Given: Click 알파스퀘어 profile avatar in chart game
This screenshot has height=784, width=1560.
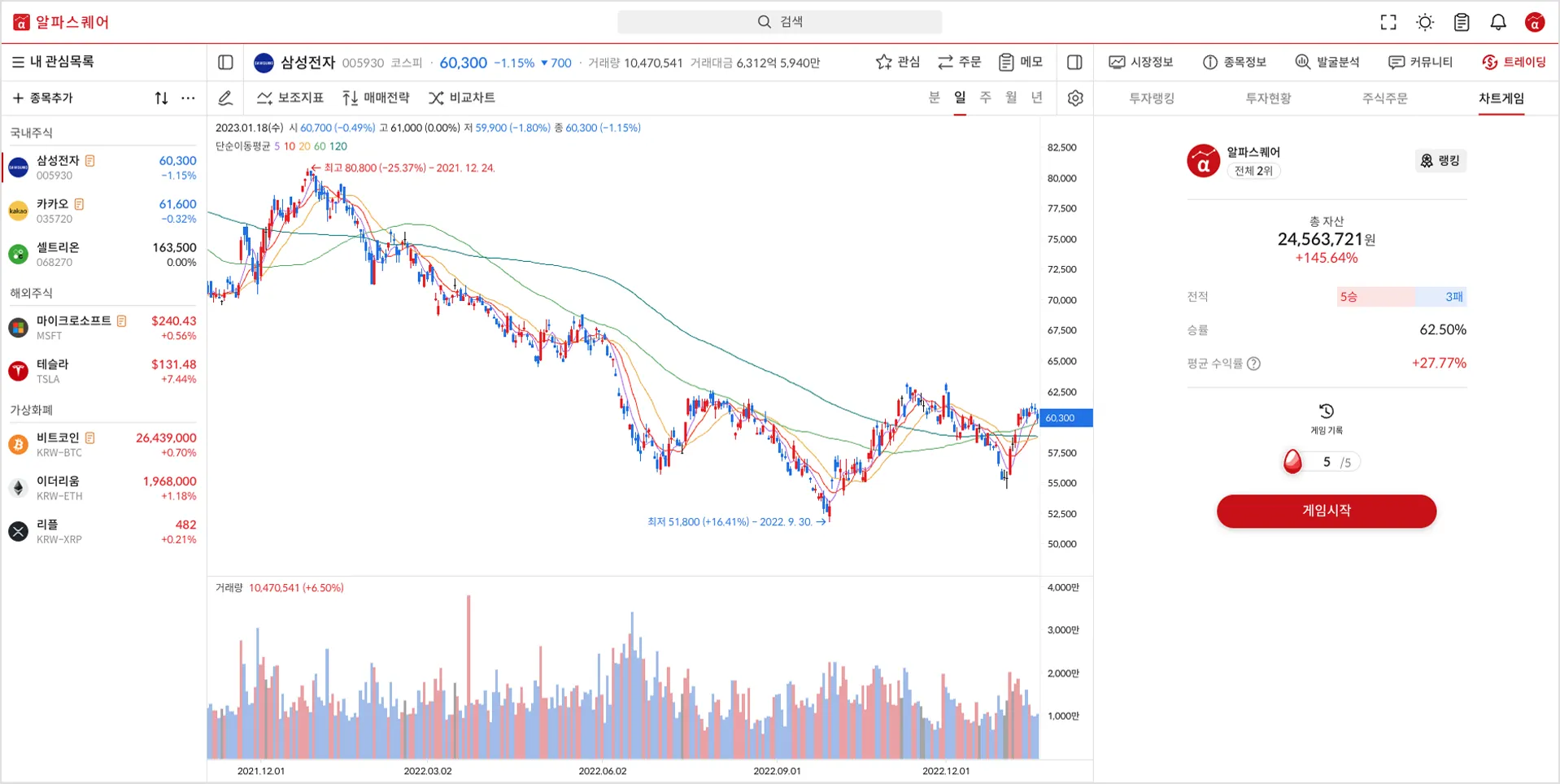Looking at the screenshot, I should pos(1203,161).
